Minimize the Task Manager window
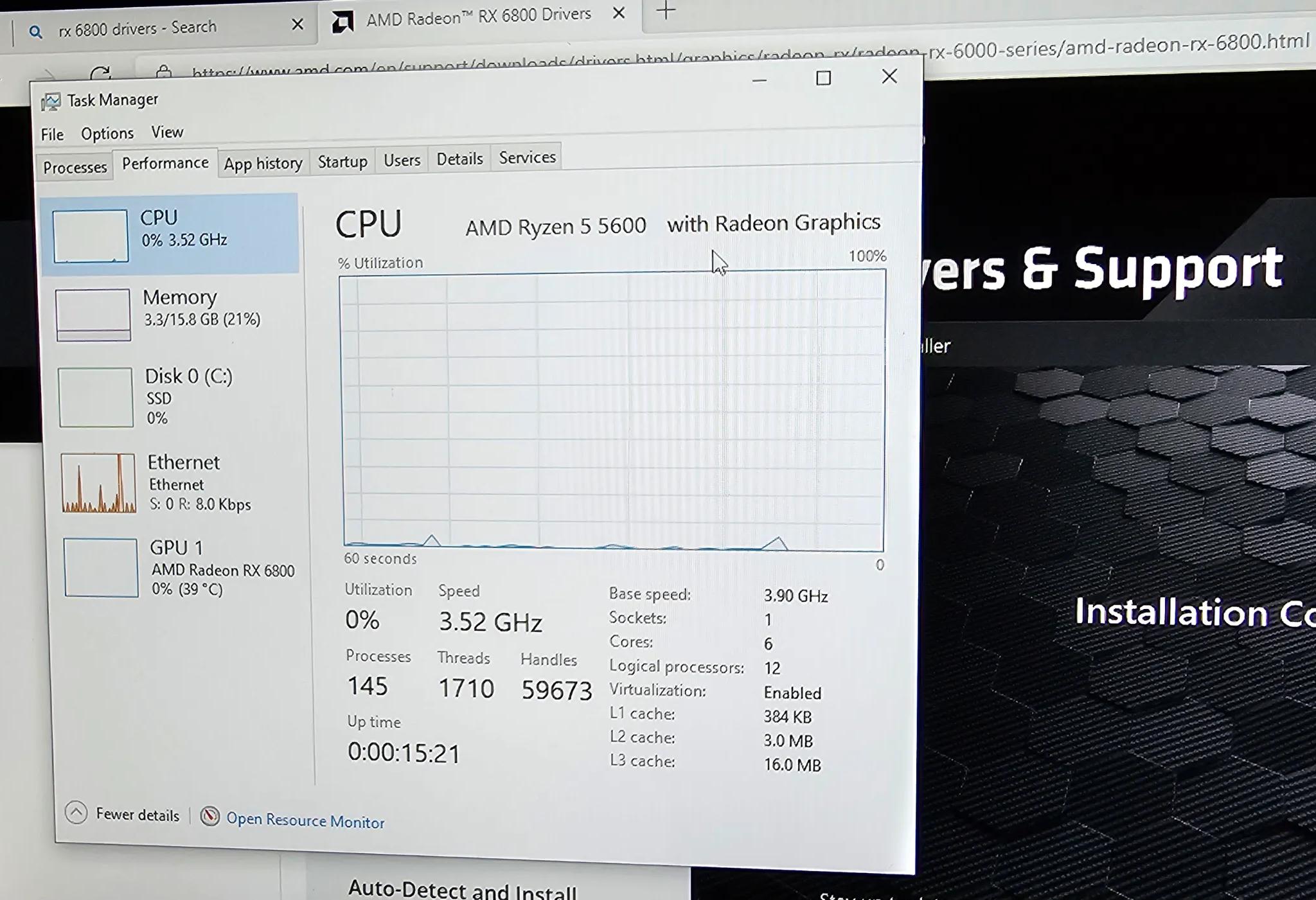The width and height of the screenshot is (1316, 900). 760,80
